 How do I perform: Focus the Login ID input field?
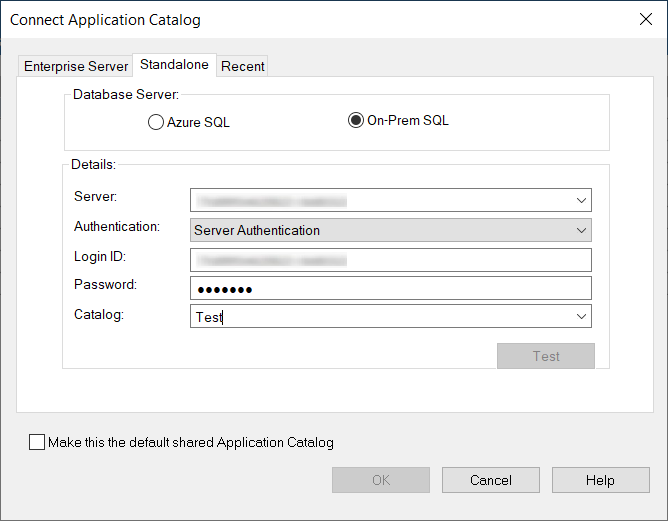(x=390, y=260)
